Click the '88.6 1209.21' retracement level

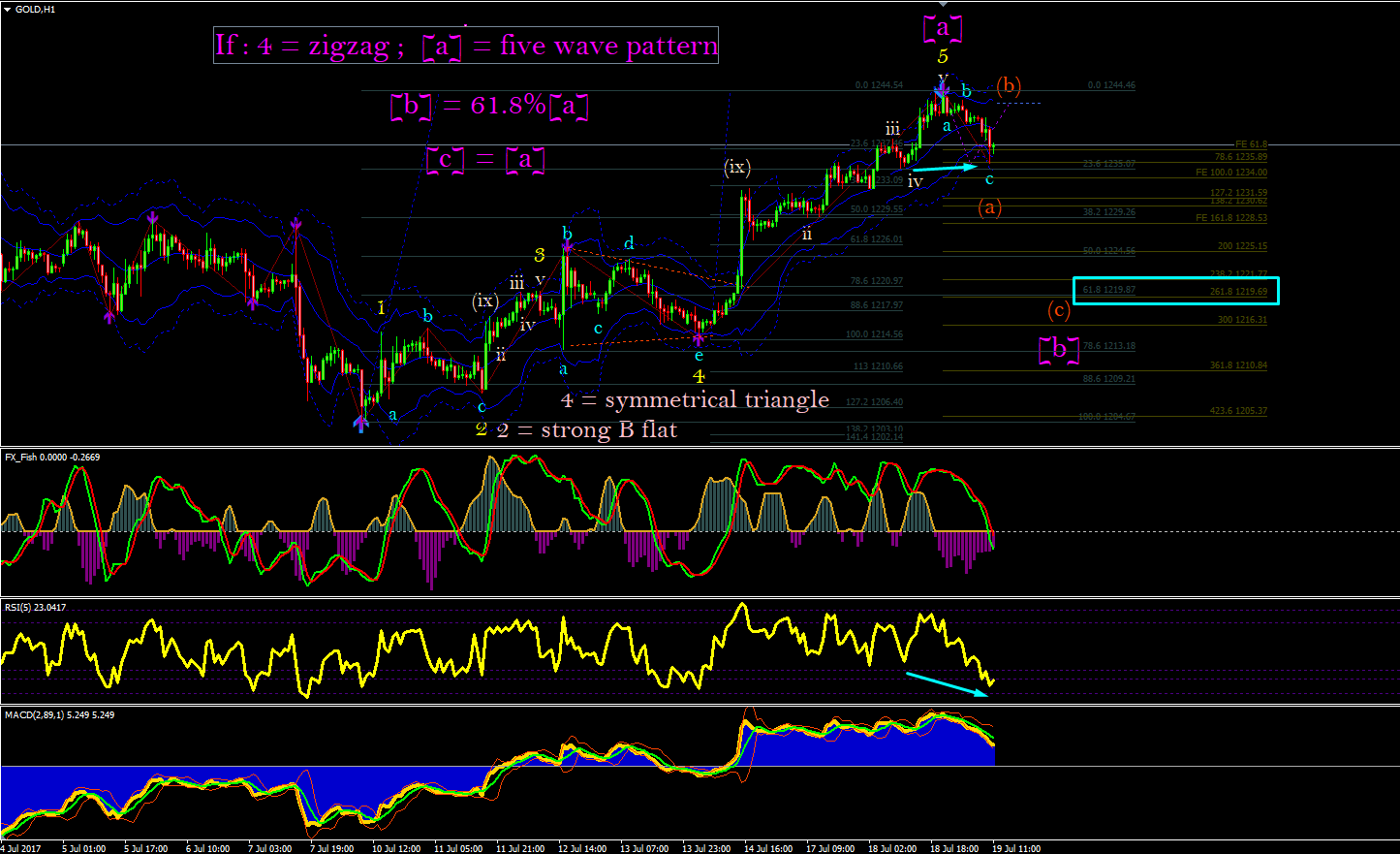tap(1109, 379)
